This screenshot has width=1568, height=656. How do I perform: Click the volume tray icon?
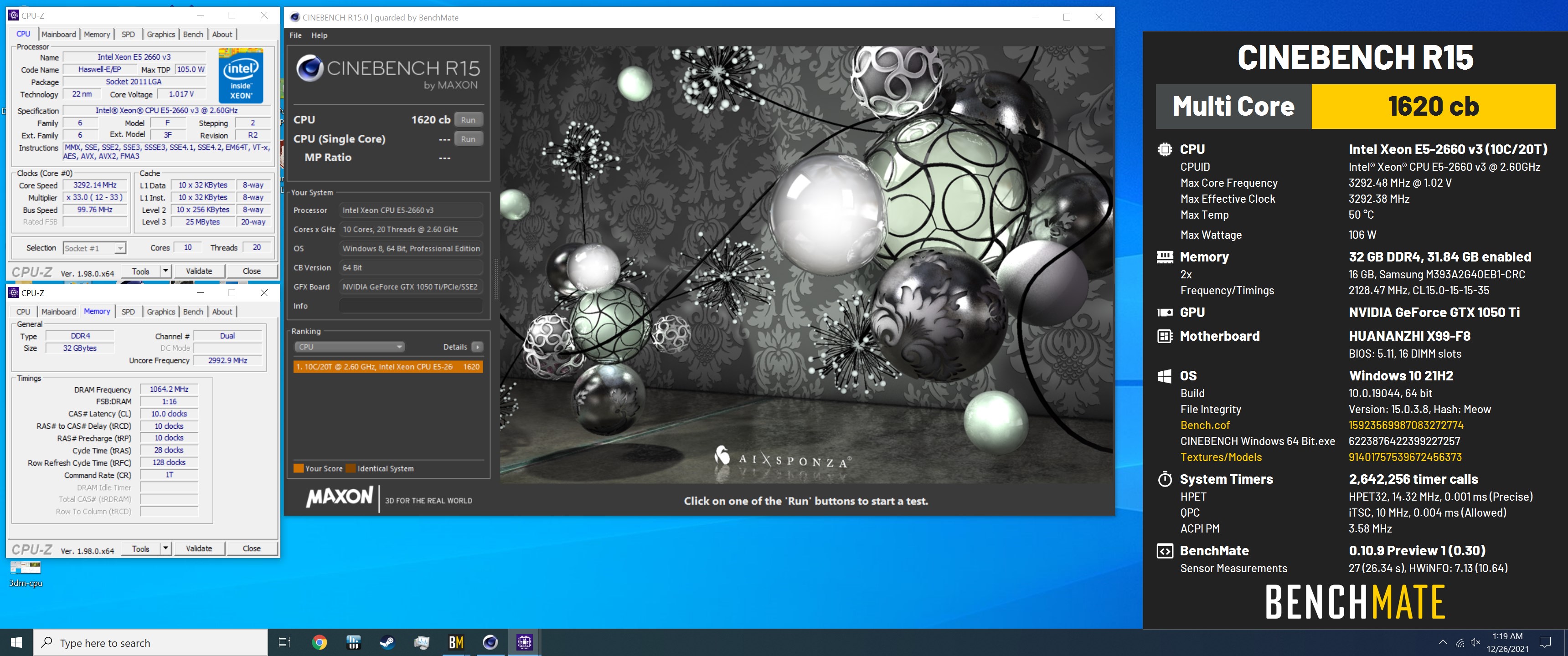pos(1475,643)
